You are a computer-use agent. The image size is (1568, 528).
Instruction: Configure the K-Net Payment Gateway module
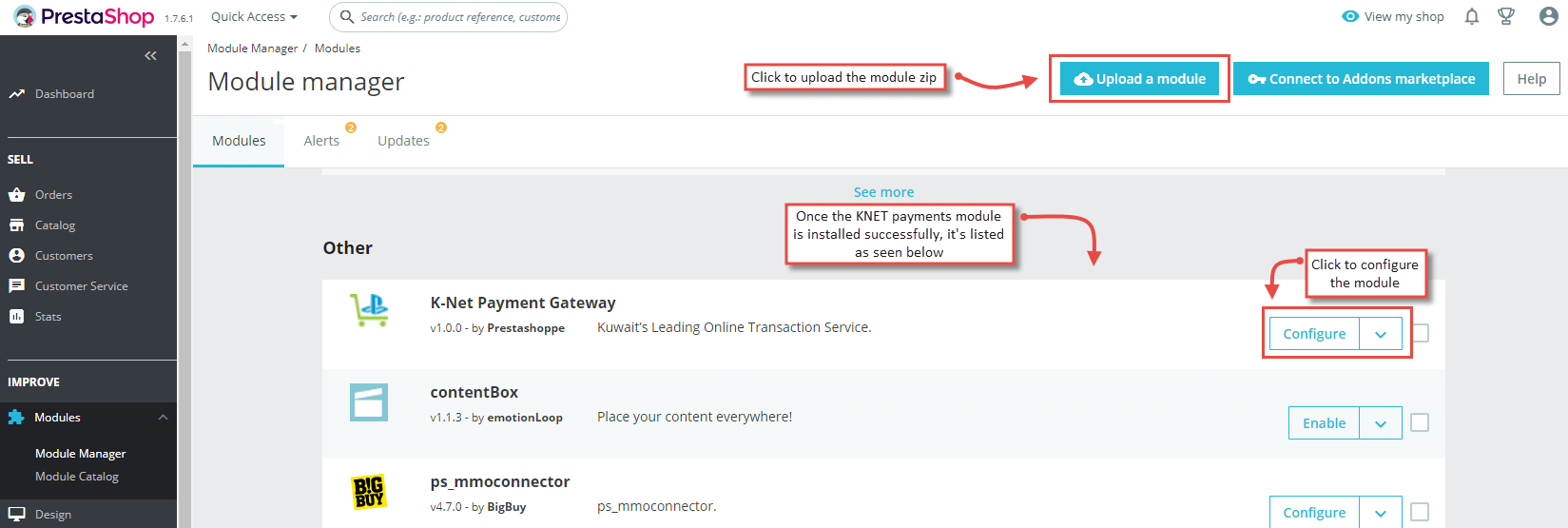click(x=1314, y=334)
